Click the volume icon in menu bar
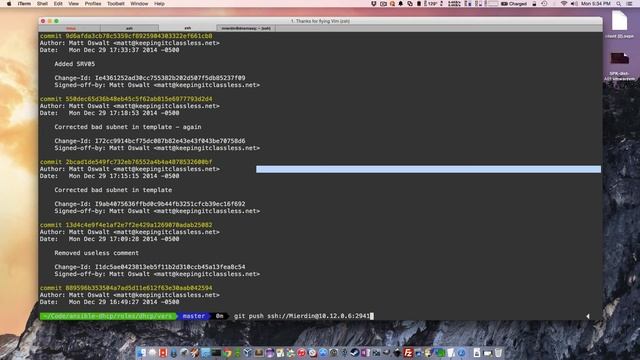640x360 pixels. coord(573,4)
